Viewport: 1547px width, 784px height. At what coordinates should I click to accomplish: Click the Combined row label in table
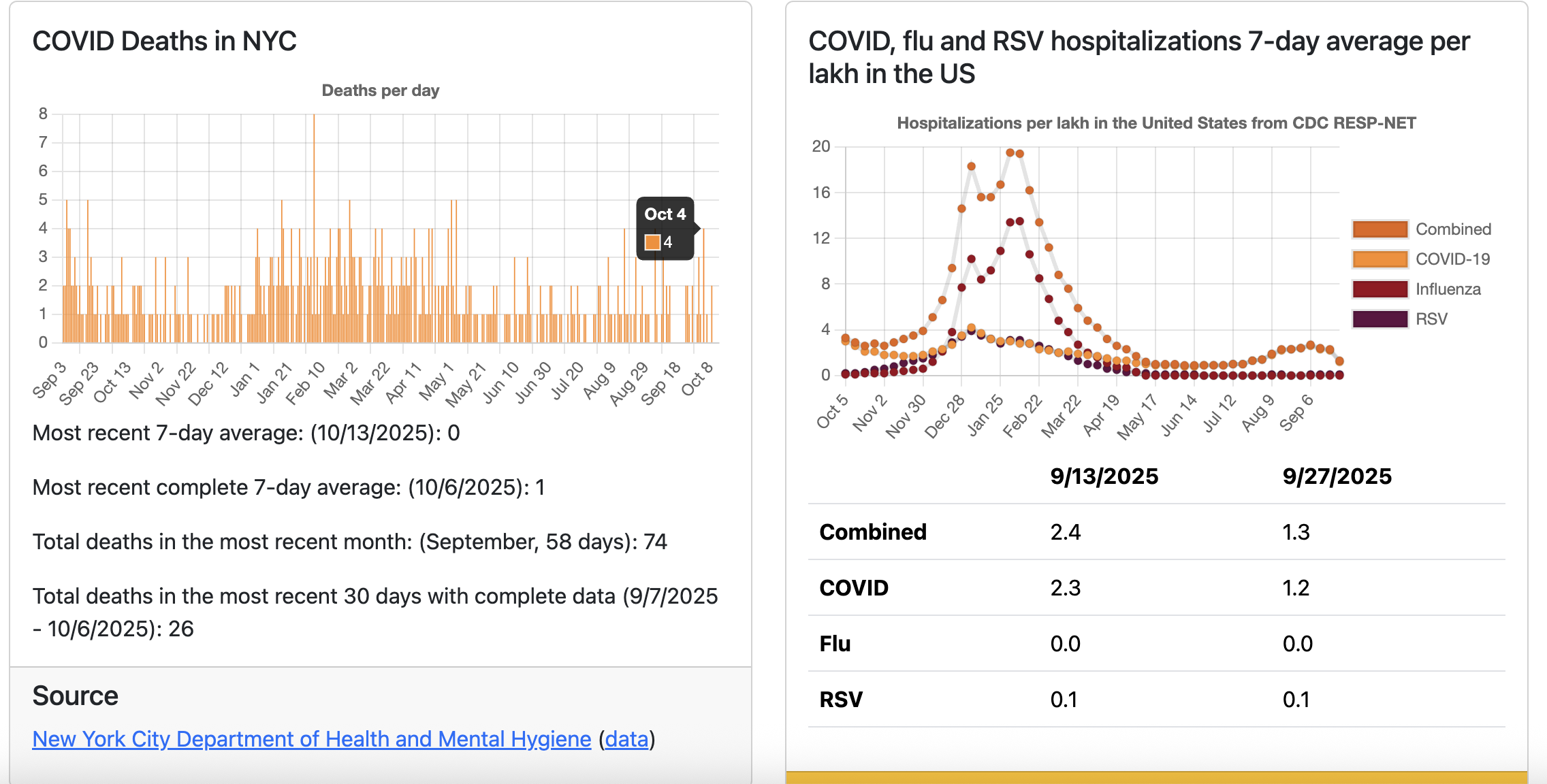pyautogui.click(x=873, y=532)
